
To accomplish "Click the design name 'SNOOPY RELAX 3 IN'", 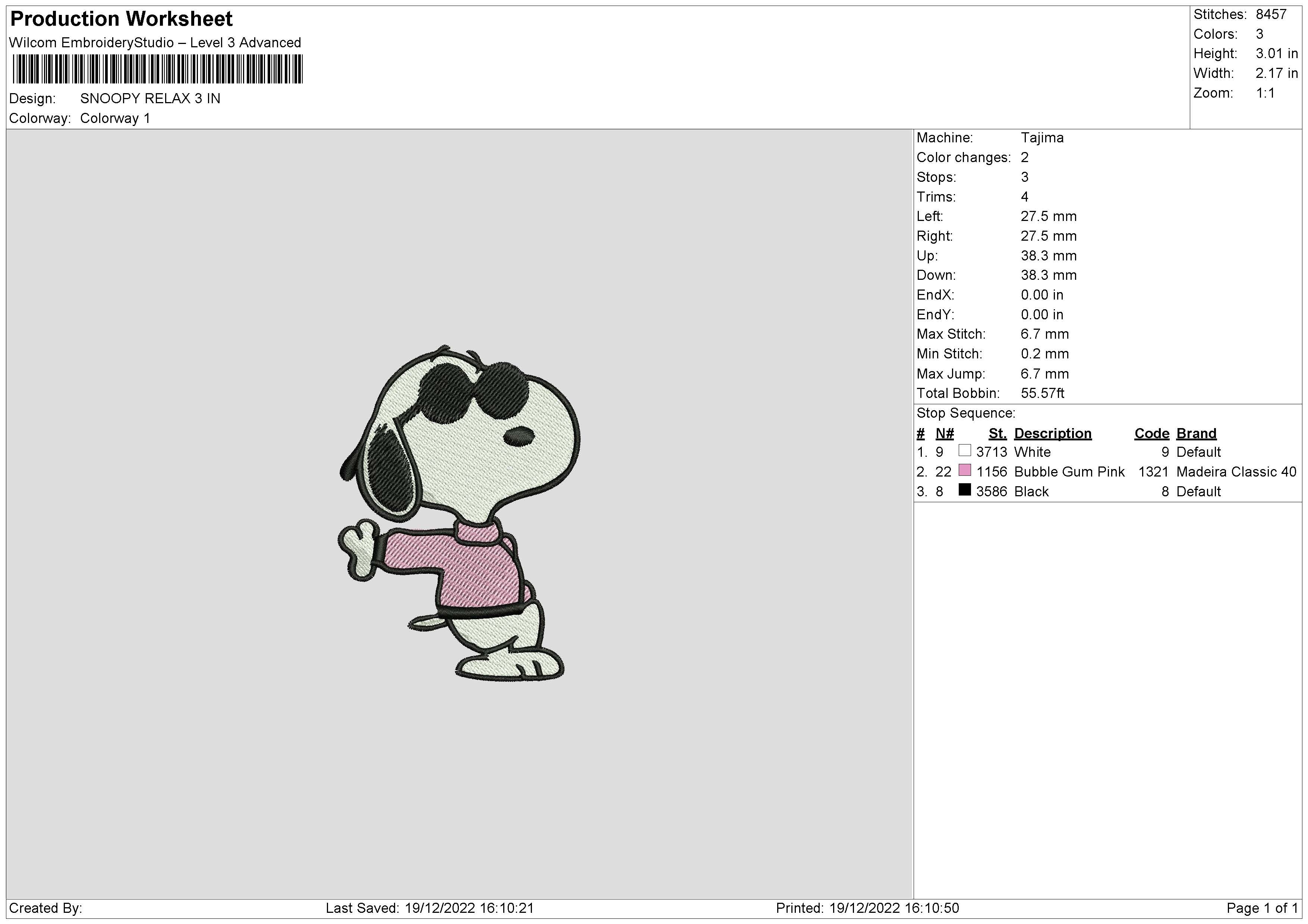I will (150, 98).
